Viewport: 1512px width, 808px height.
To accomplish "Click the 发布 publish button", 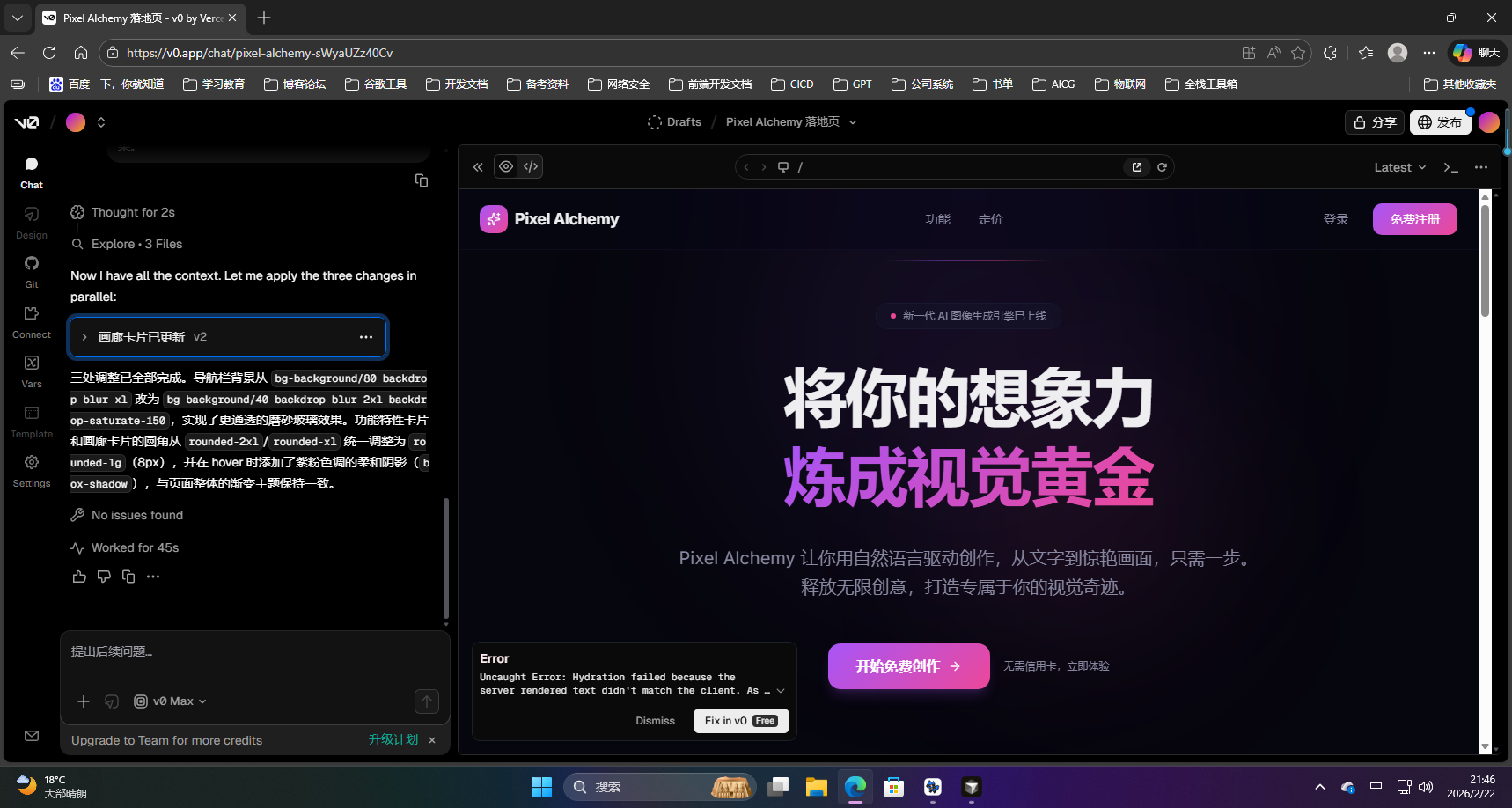I will tap(1441, 122).
